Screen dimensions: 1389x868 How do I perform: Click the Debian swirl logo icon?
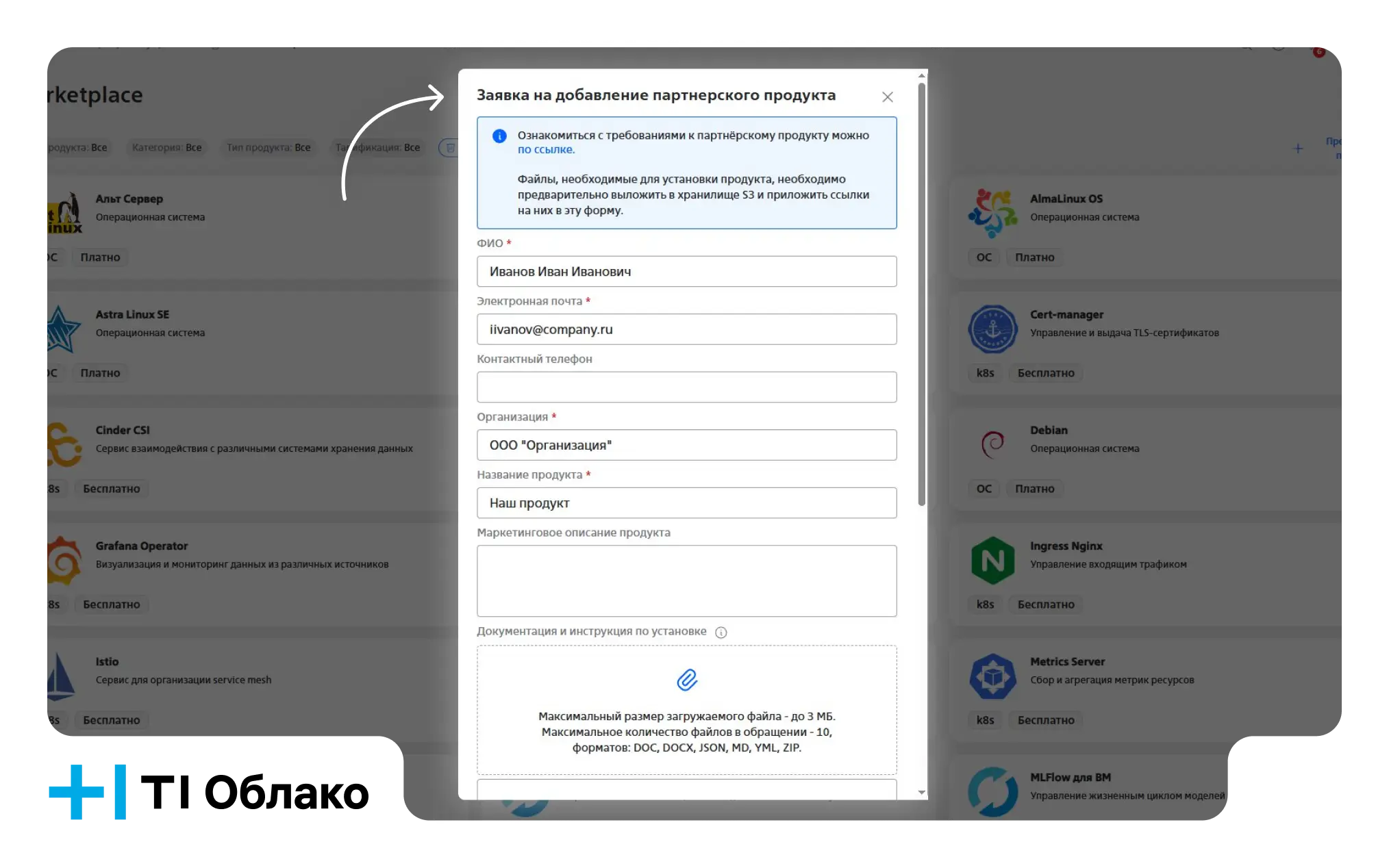coord(992,444)
